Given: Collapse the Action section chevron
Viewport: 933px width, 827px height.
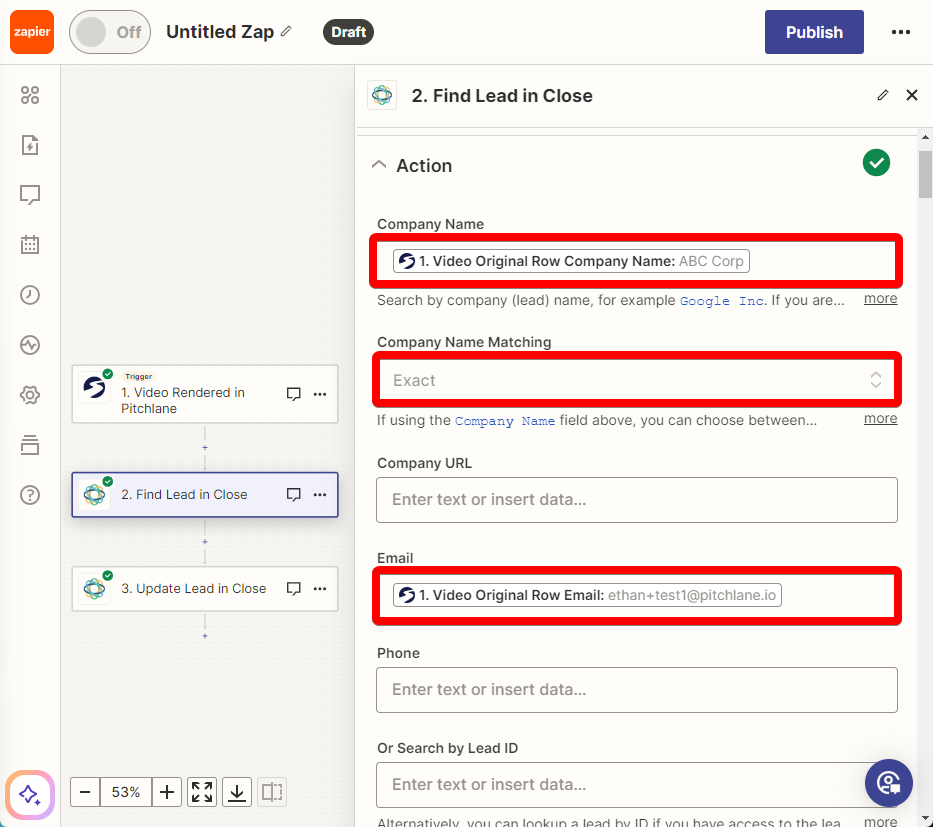Looking at the screenshot, I should [x=379, y=165].
